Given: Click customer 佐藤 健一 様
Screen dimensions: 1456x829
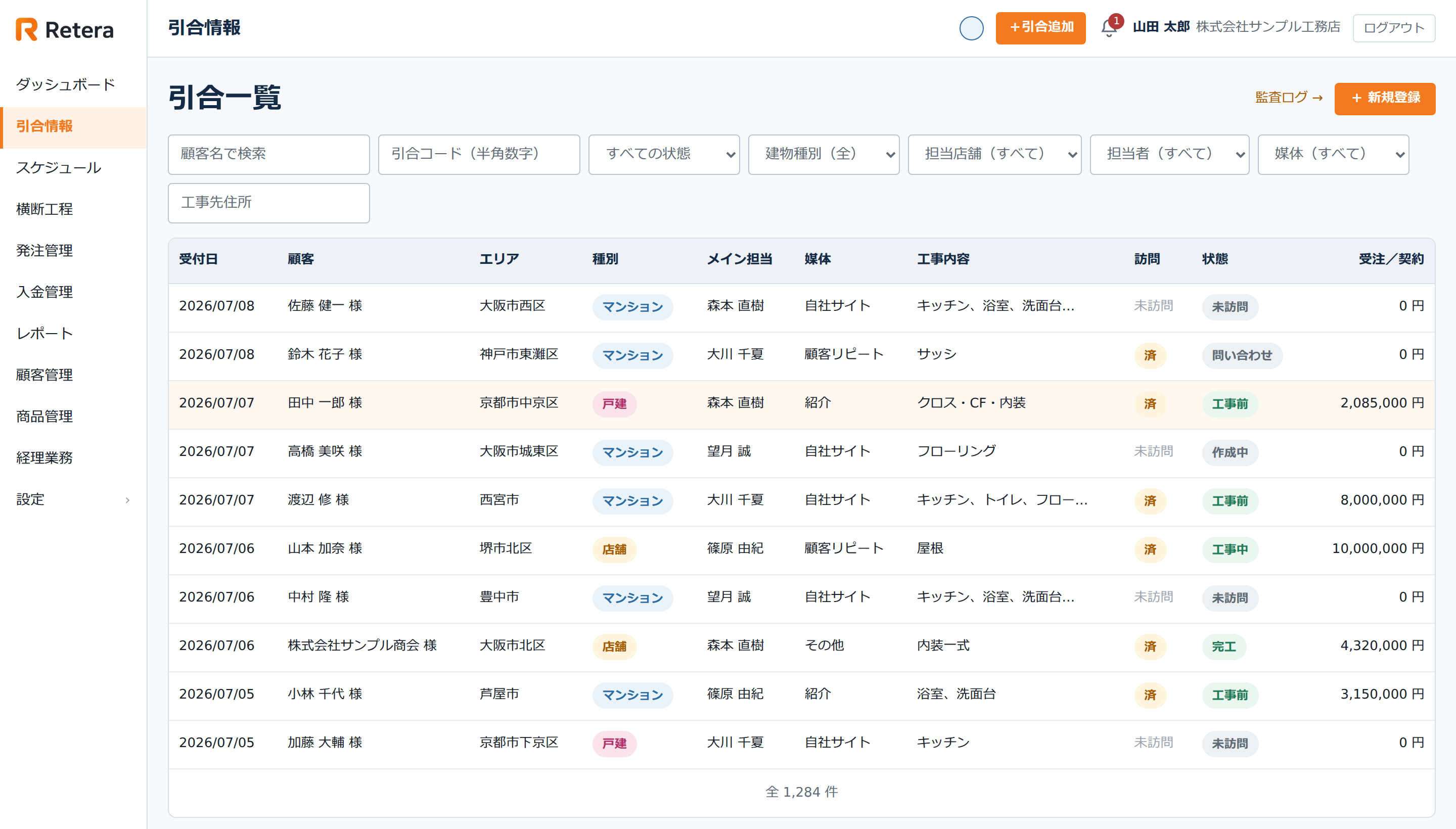Looking at the screenshot, I should [325, 306].
